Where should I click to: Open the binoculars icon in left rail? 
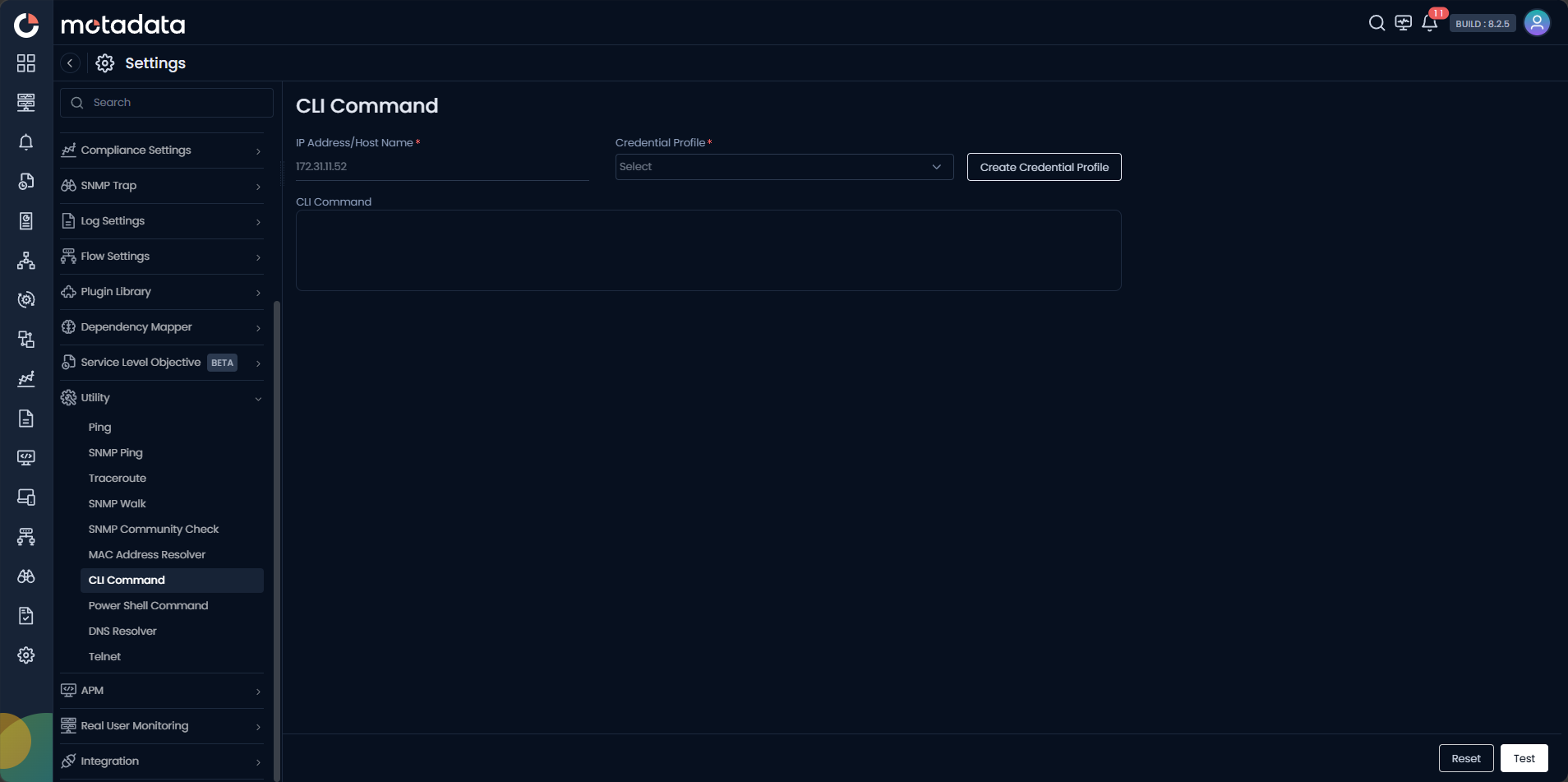(26, 576)
